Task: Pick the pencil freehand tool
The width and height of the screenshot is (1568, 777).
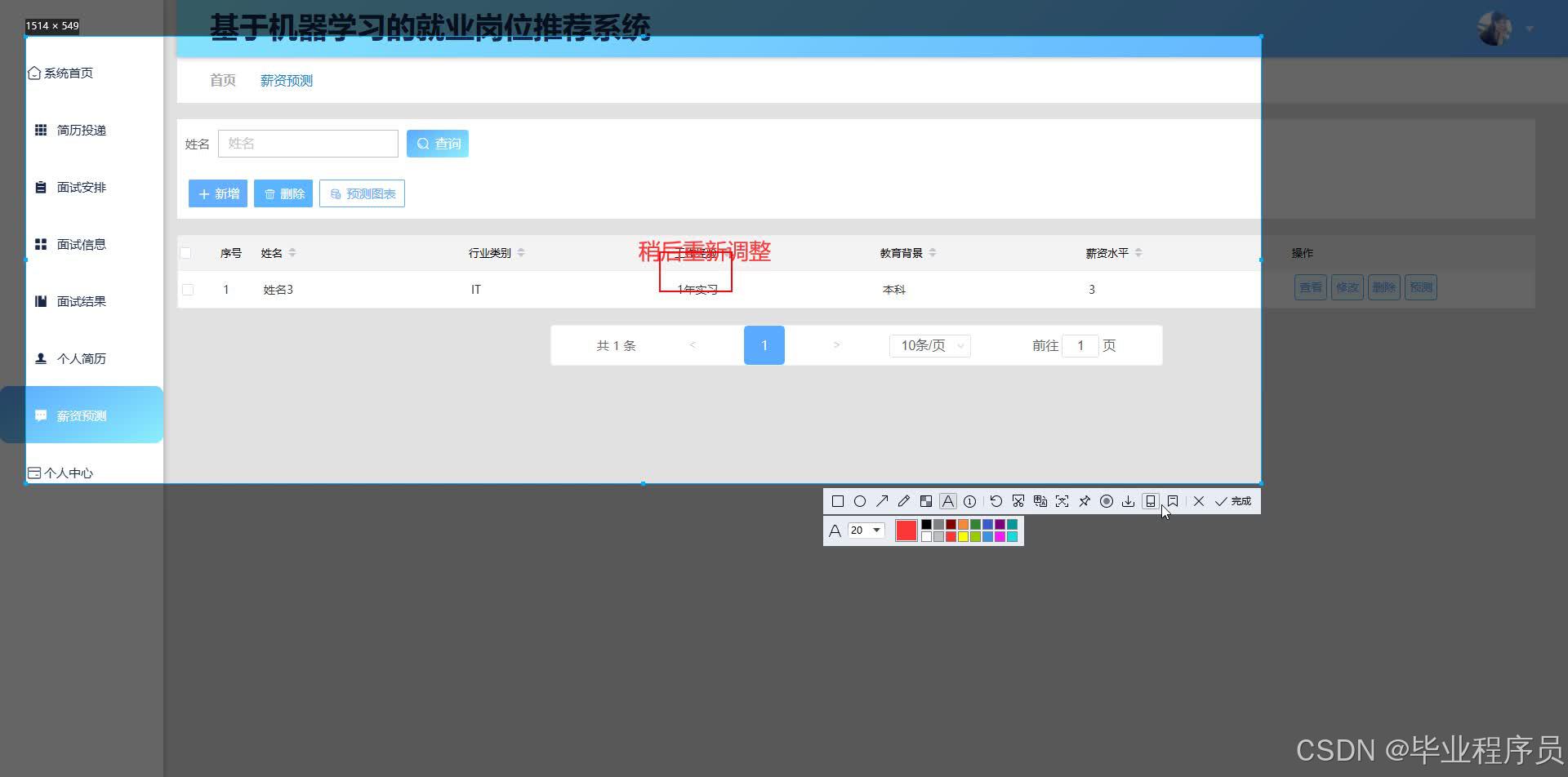Action: click(x=903, y=500)
